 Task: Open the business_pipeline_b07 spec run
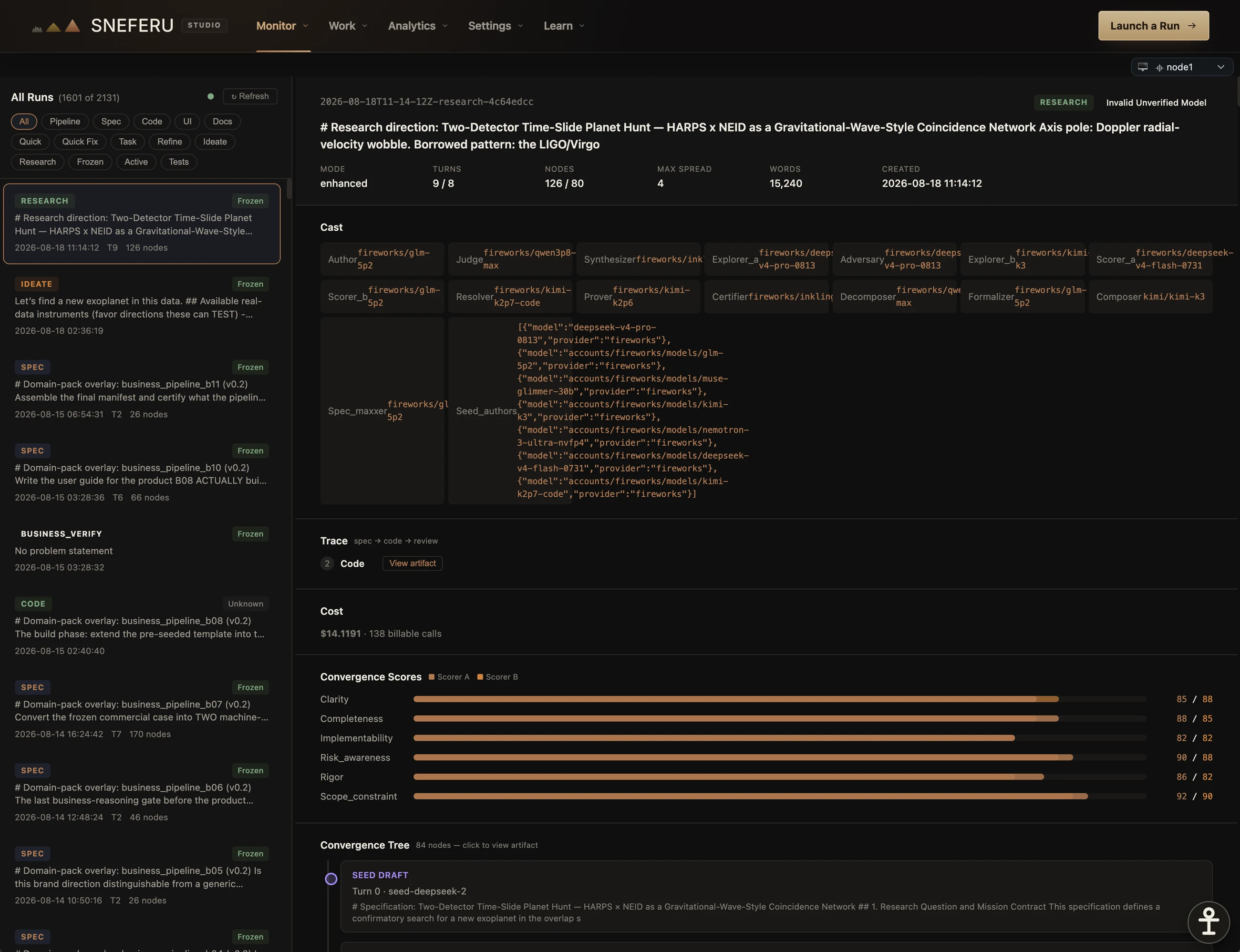[142, 710]
